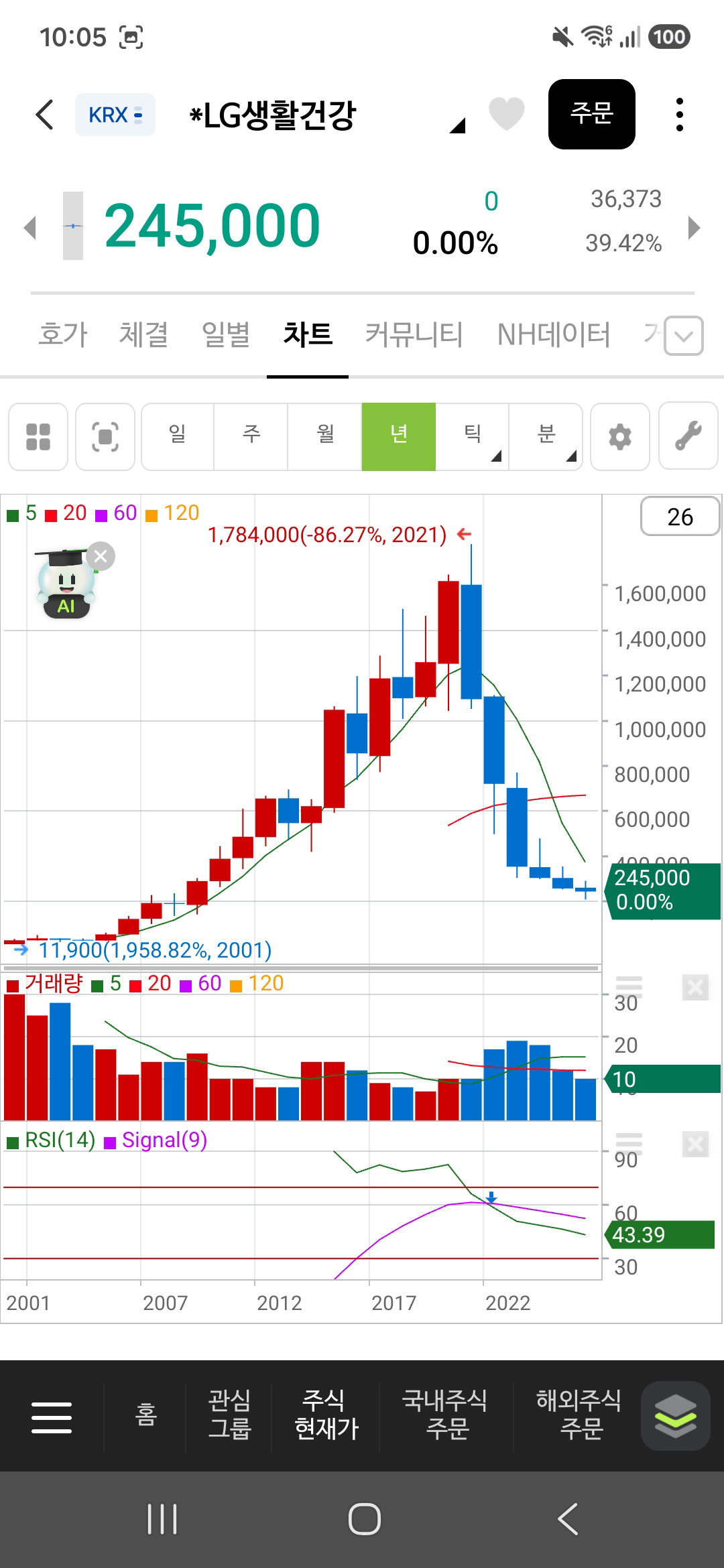Tap the candle count field showing 26

pos(680,517)
